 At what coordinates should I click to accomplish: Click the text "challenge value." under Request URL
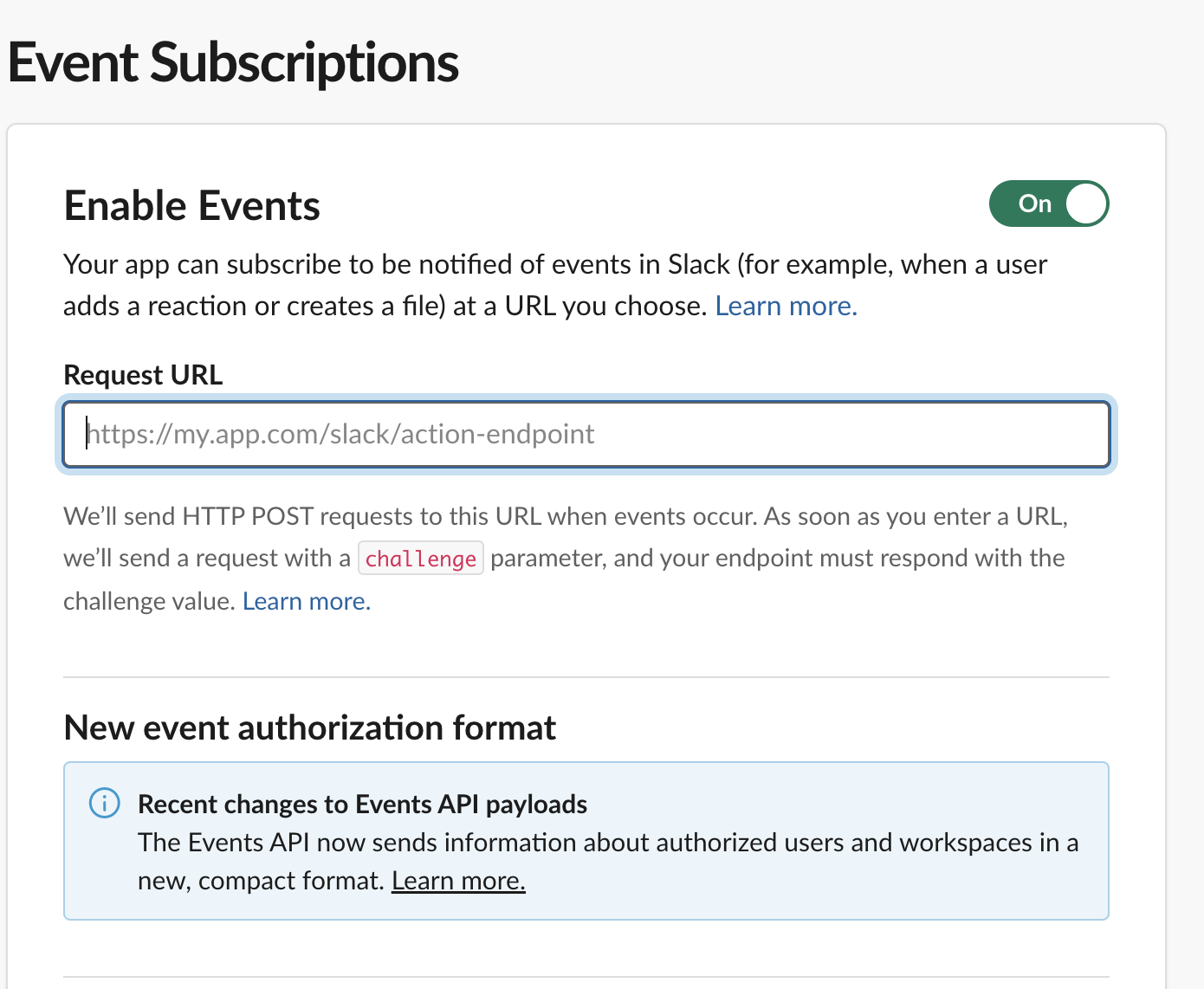[149, 601]
